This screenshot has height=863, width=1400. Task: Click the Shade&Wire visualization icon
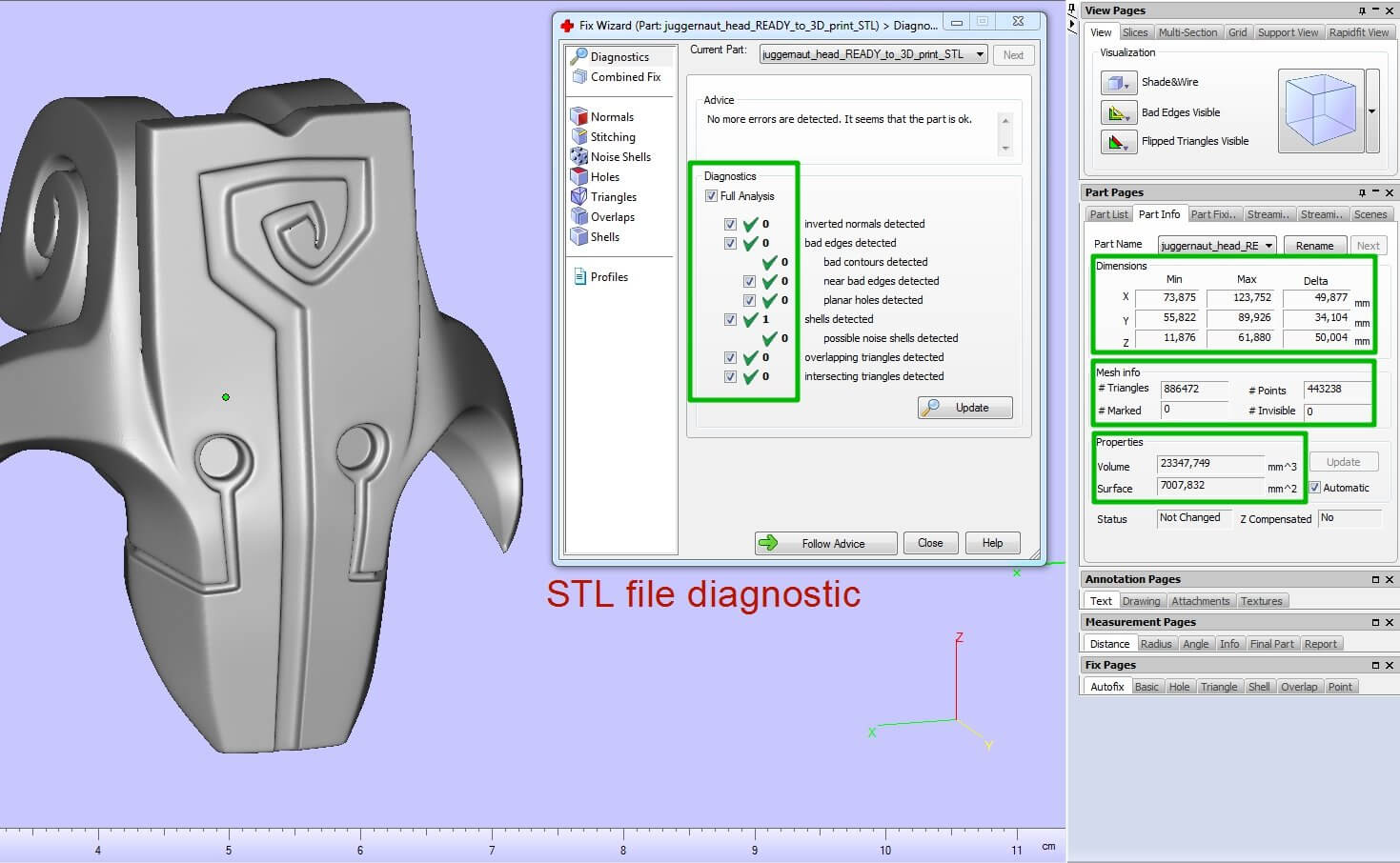point(1117,83)
